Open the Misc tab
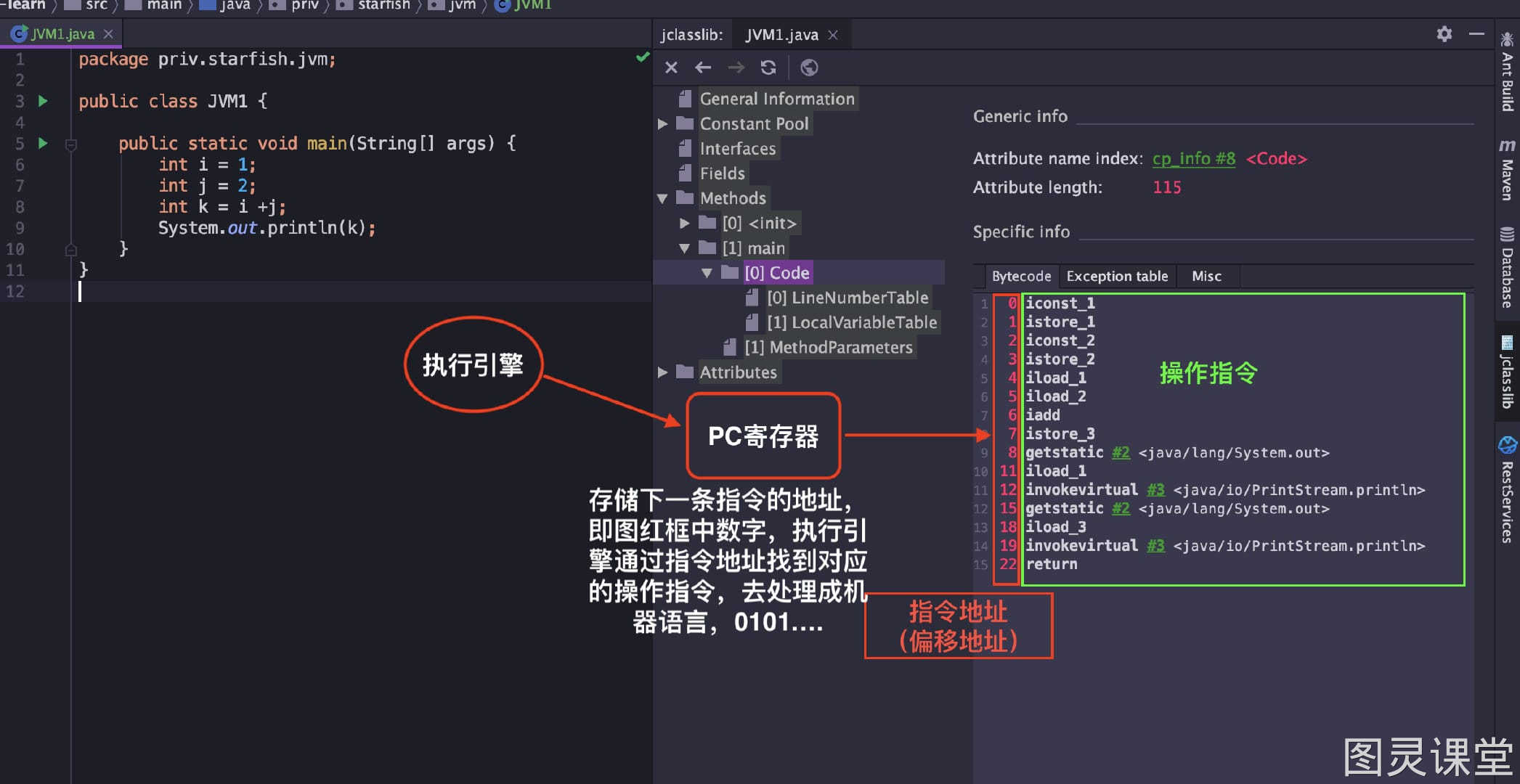 point(1206,277)
